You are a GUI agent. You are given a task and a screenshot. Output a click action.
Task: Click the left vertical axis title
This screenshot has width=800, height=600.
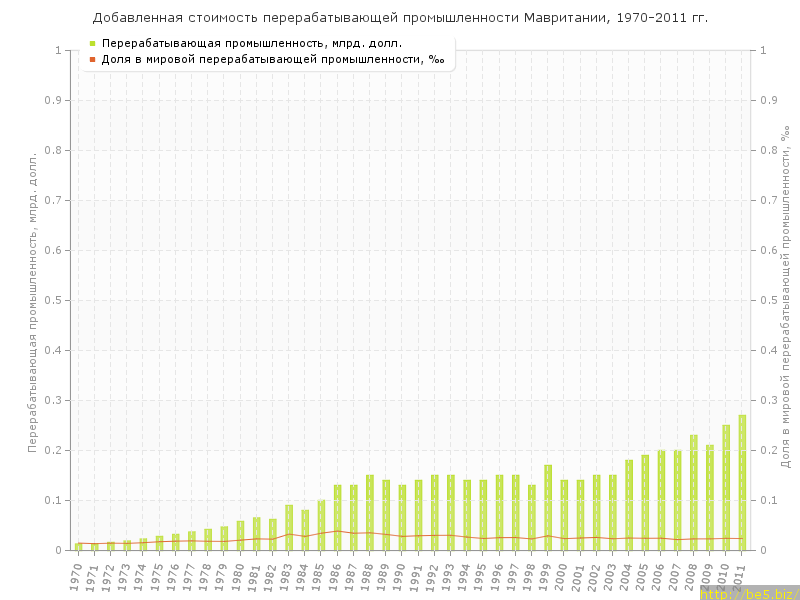point(32,300)
